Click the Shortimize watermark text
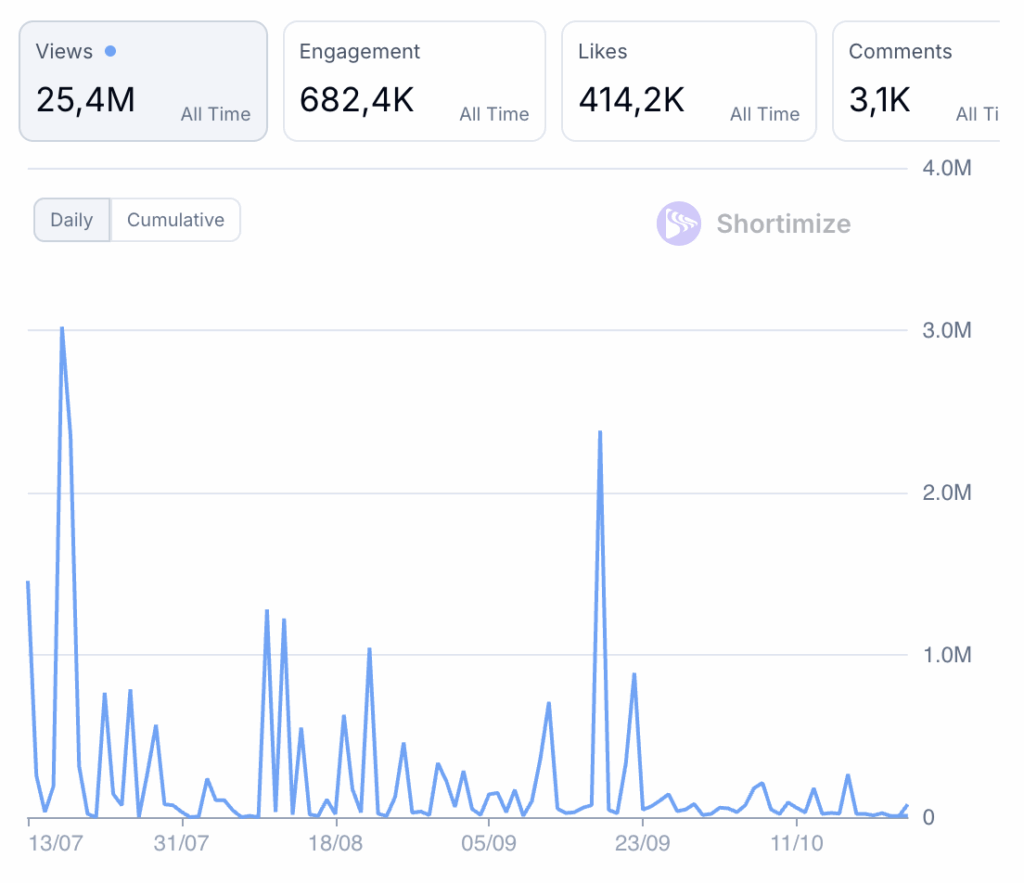 783,224
